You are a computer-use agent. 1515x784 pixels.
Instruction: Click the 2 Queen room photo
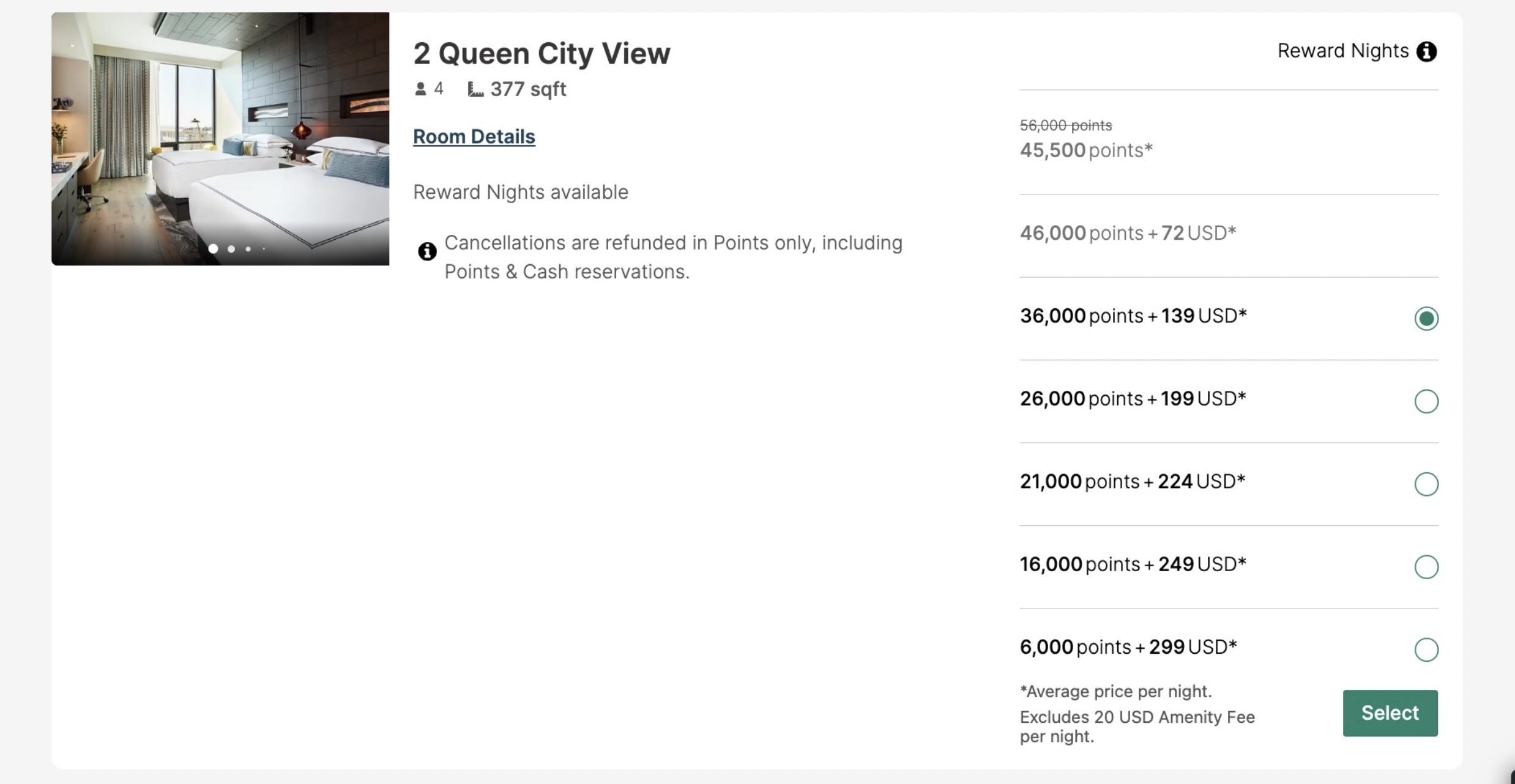pos(220,139)
